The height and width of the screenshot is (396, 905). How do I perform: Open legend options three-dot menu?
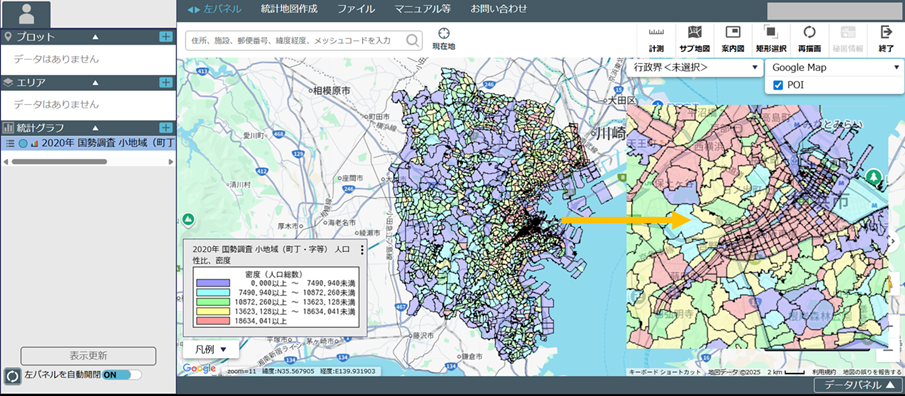[x=362, y=250]
